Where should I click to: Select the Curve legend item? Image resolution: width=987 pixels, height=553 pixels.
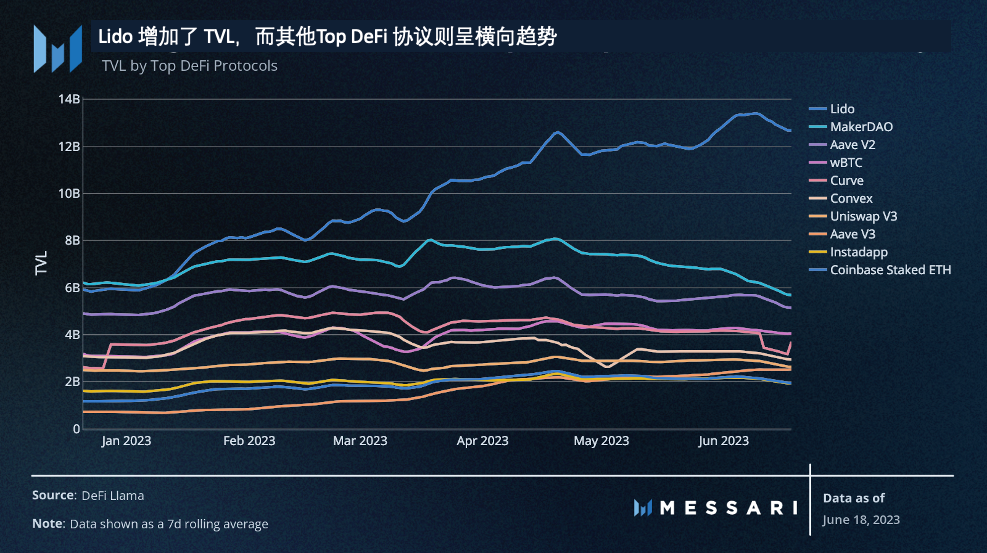coord(846,181)
